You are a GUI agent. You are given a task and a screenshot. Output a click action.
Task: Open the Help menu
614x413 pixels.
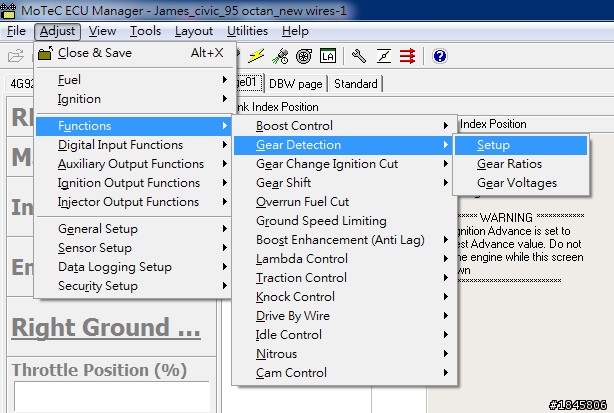pos(295,31)
